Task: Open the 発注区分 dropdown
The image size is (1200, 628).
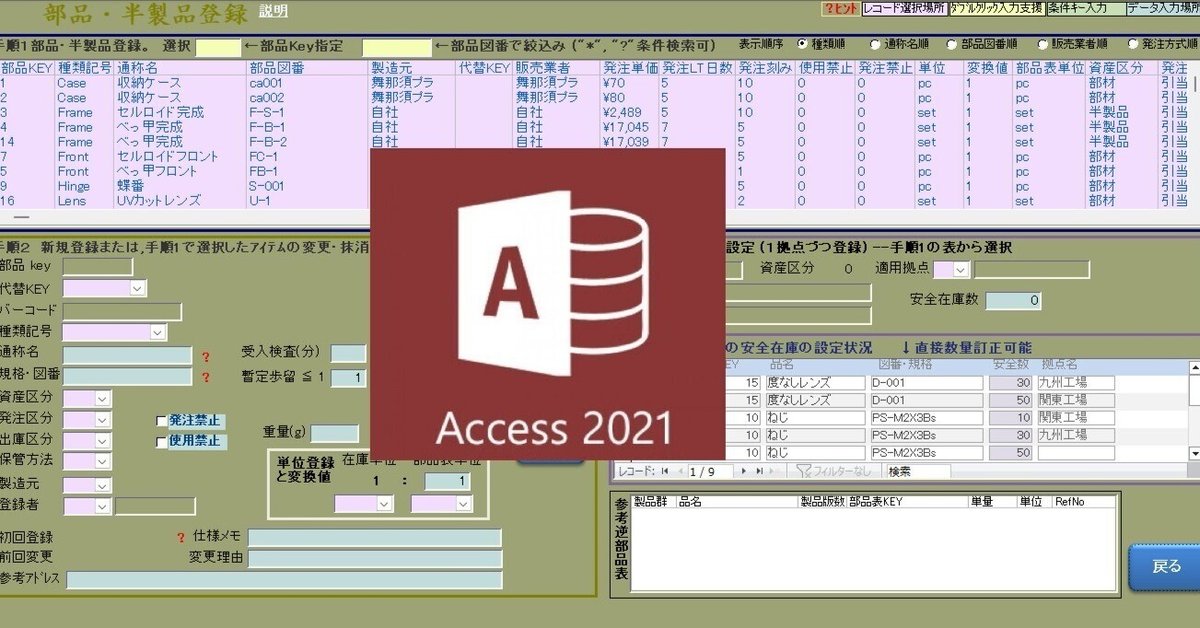Action: tap(103, 419)
